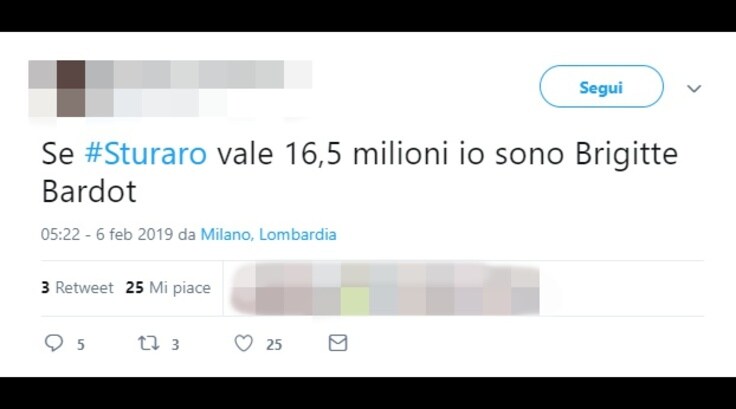Image resolution: width=736 pixels, height=409 pixels.
Task: Click the count 3 beside the retweet icon
Action: pyautogui.click(x=175, y=345)
